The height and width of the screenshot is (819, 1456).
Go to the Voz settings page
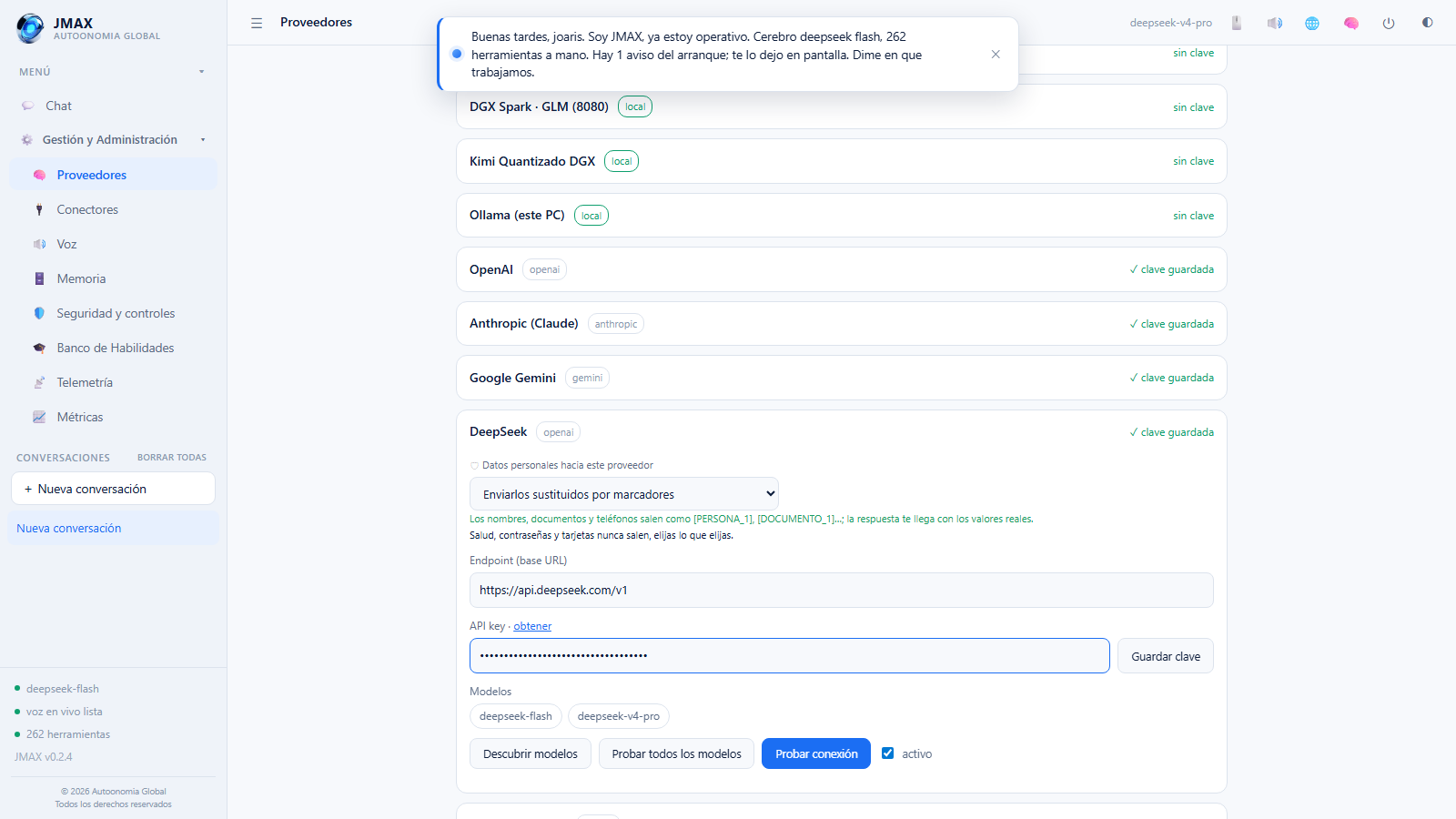click(x=113, y=244)
